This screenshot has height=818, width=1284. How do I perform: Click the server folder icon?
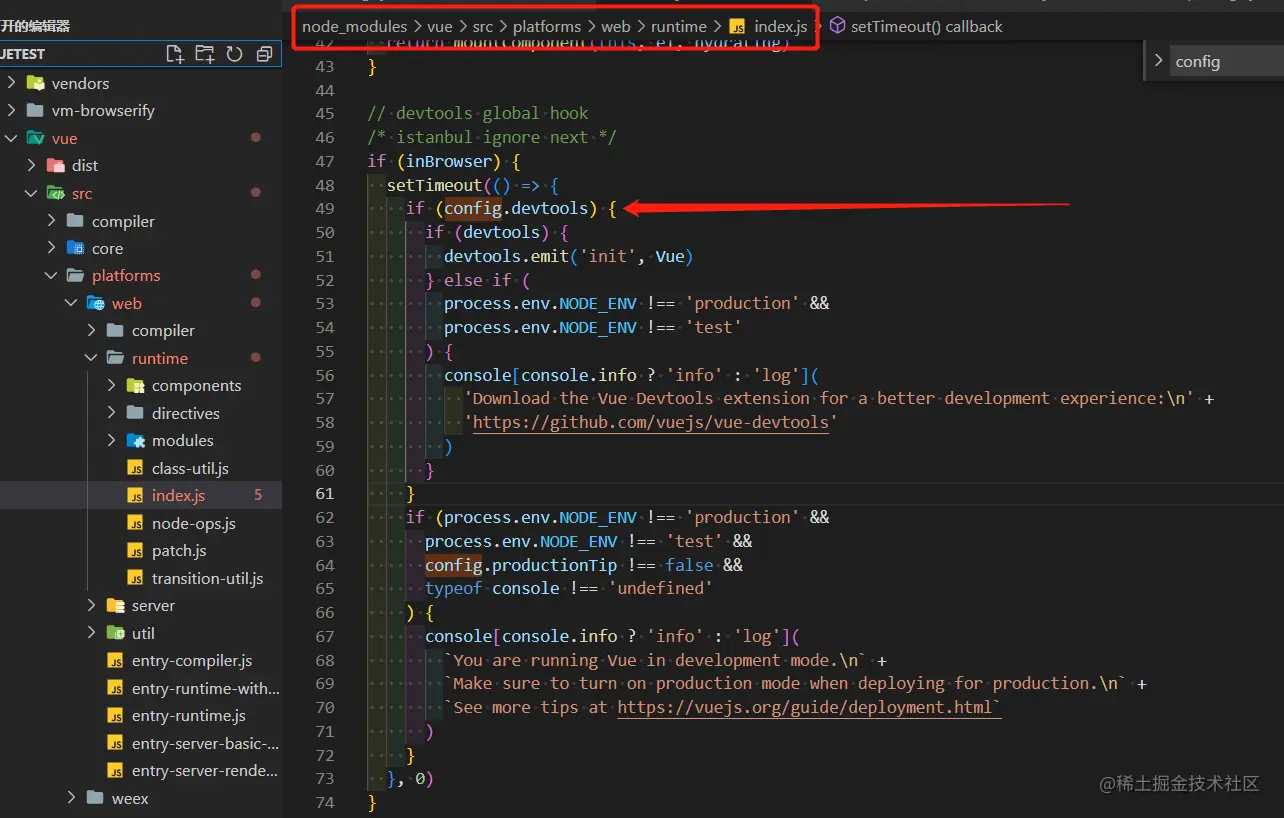115,606
